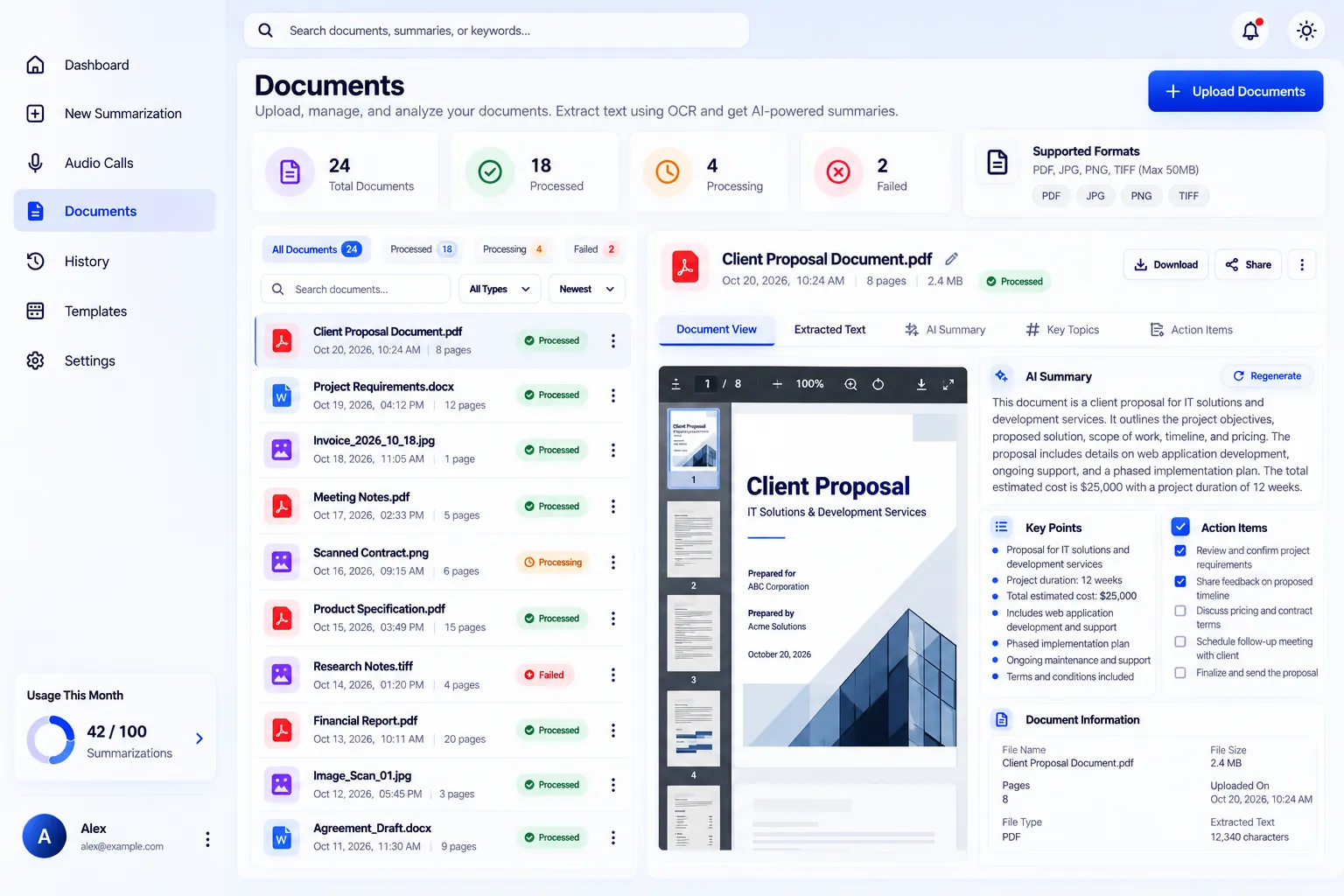Switch to the AI Summary tab
The image size is (1344, 896).
click(945, 330)
